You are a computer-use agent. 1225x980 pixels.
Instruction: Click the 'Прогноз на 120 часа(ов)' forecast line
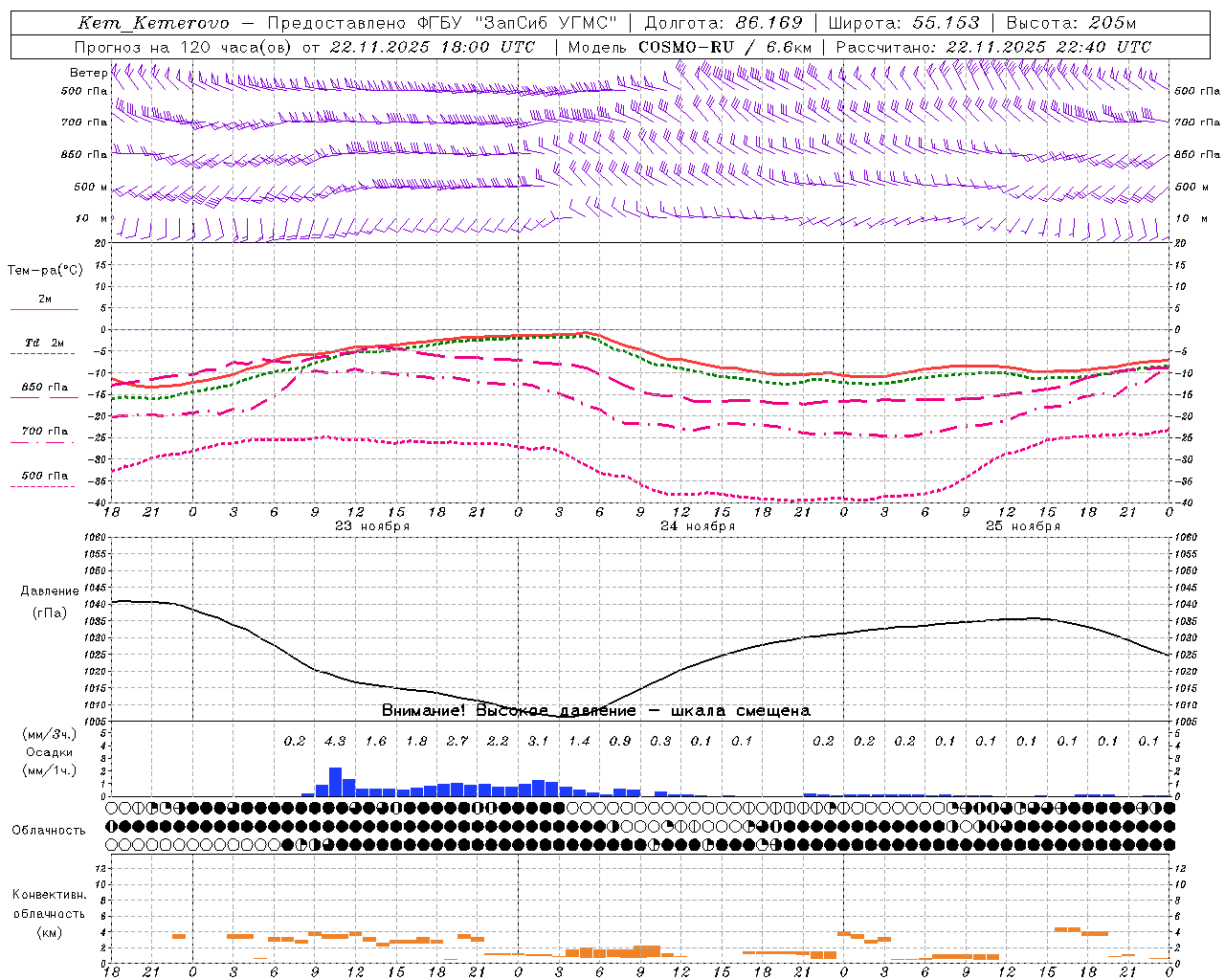[x=304, y=47]
